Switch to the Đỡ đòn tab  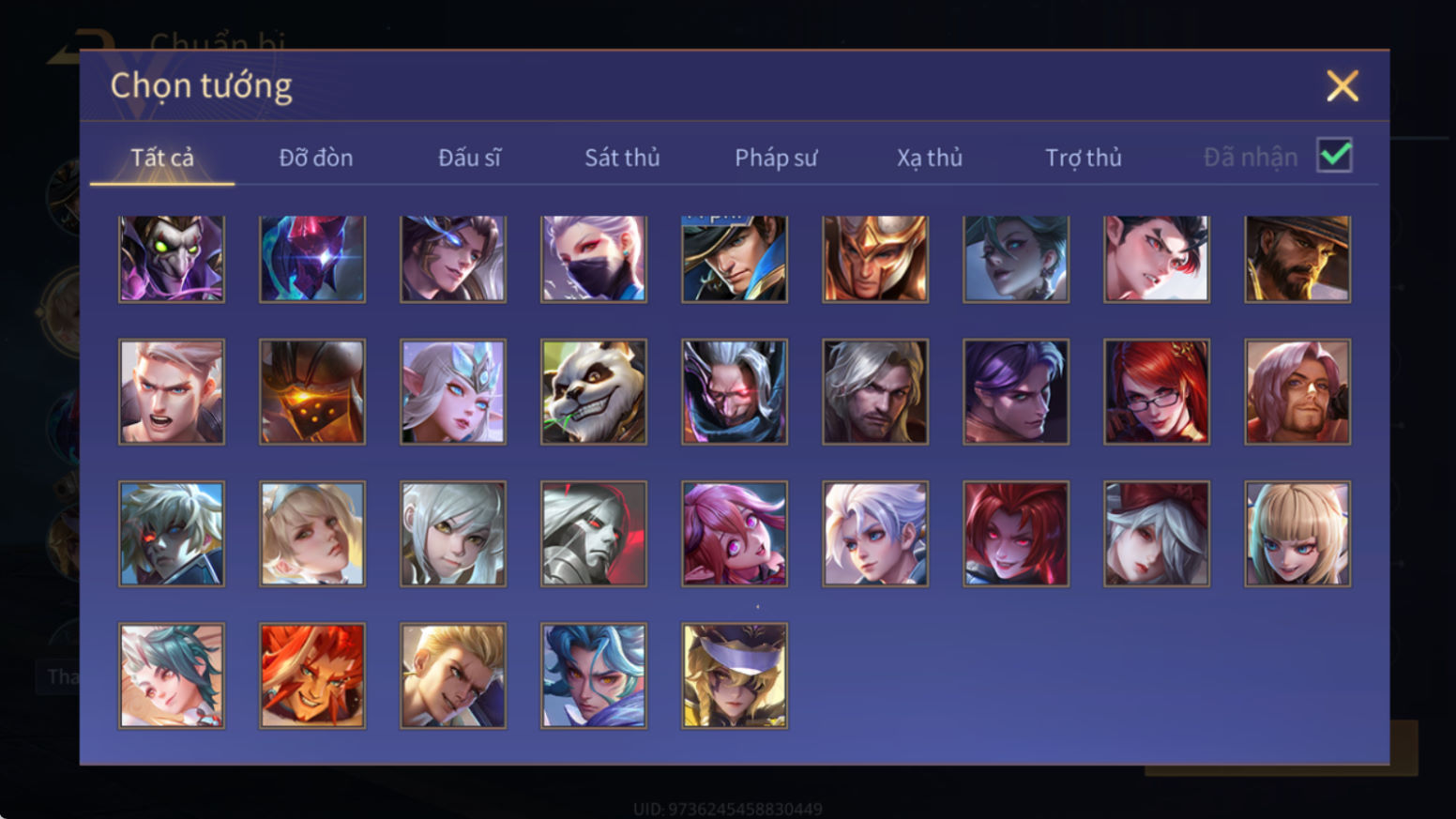316,158
